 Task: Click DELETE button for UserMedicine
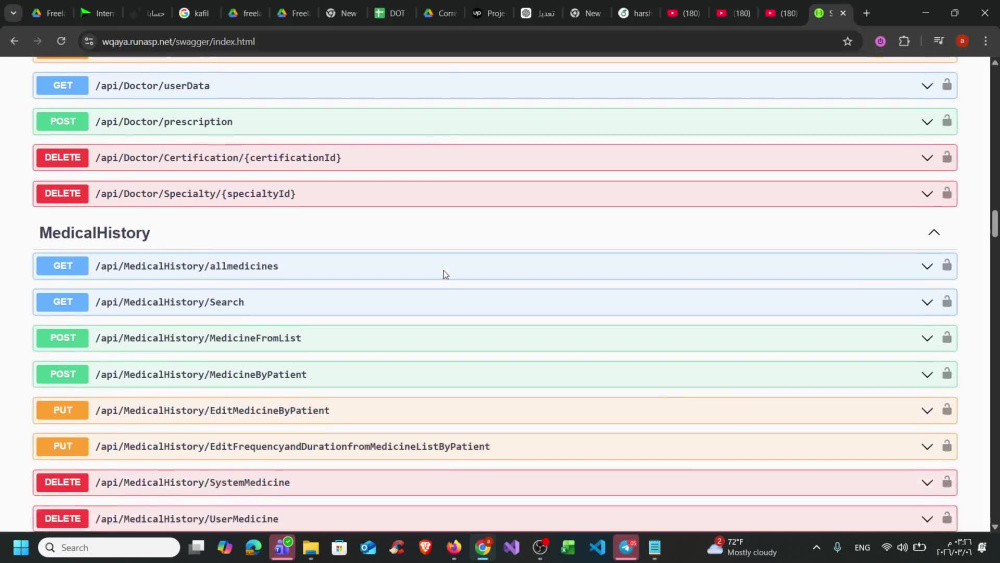pyautogui.click(x=62, y=518)
